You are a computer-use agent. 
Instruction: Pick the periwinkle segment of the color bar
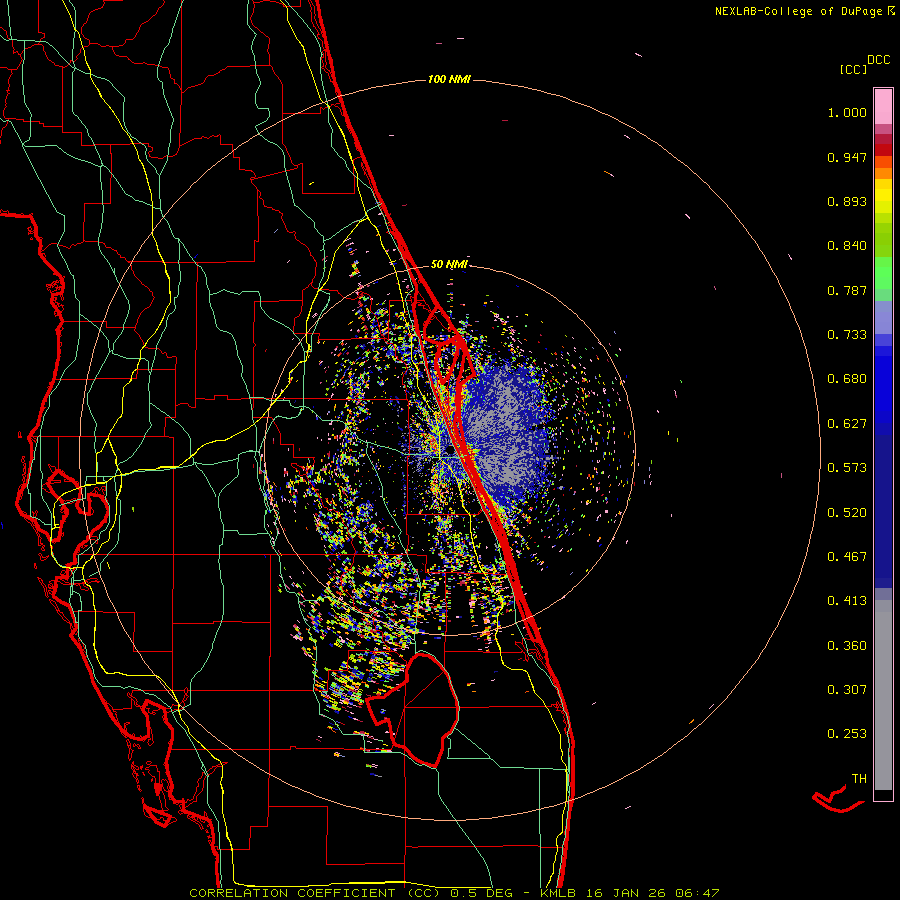point(883,318)
